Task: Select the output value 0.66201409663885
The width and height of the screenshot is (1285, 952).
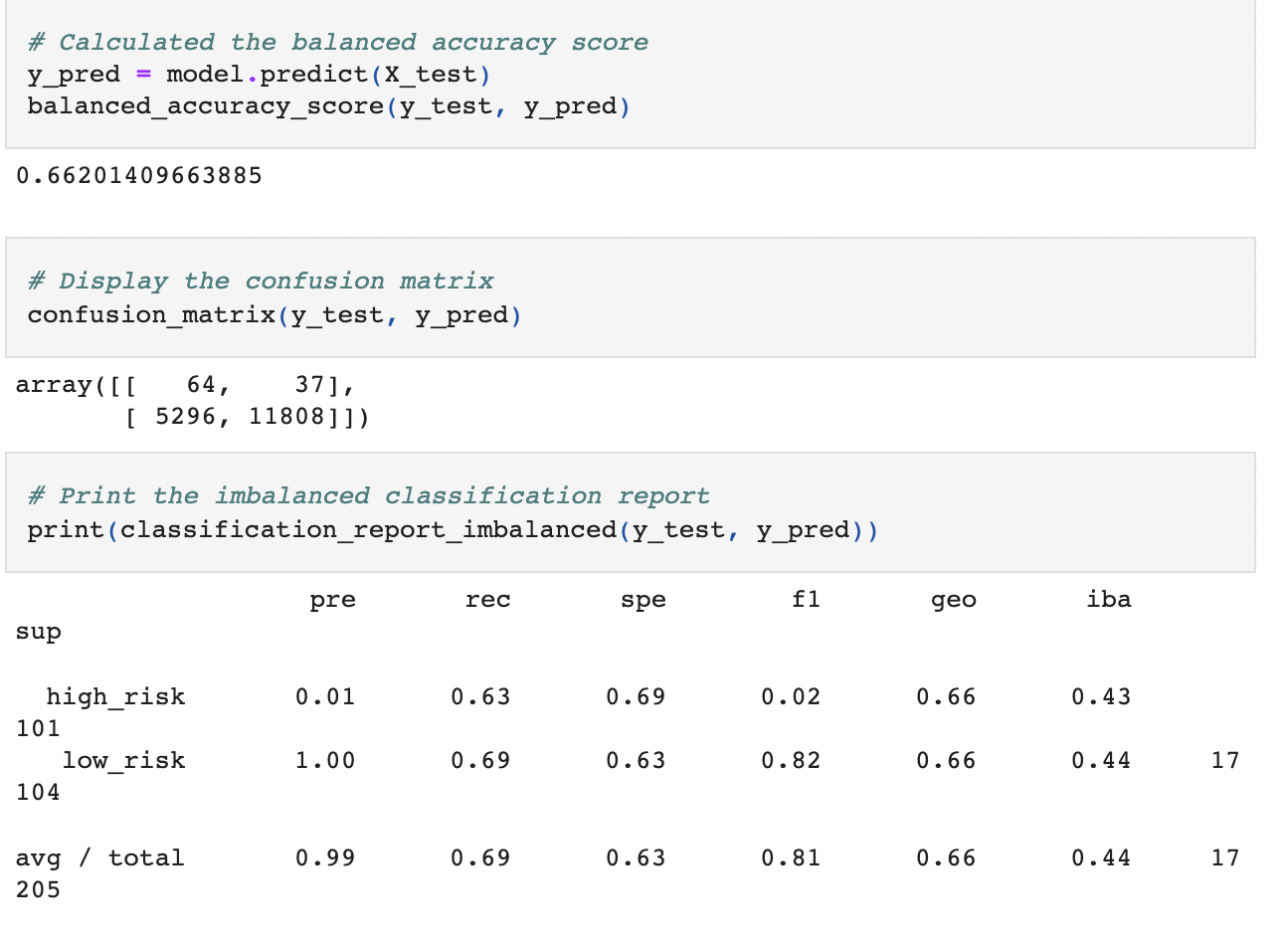Action: coord(139,176)
